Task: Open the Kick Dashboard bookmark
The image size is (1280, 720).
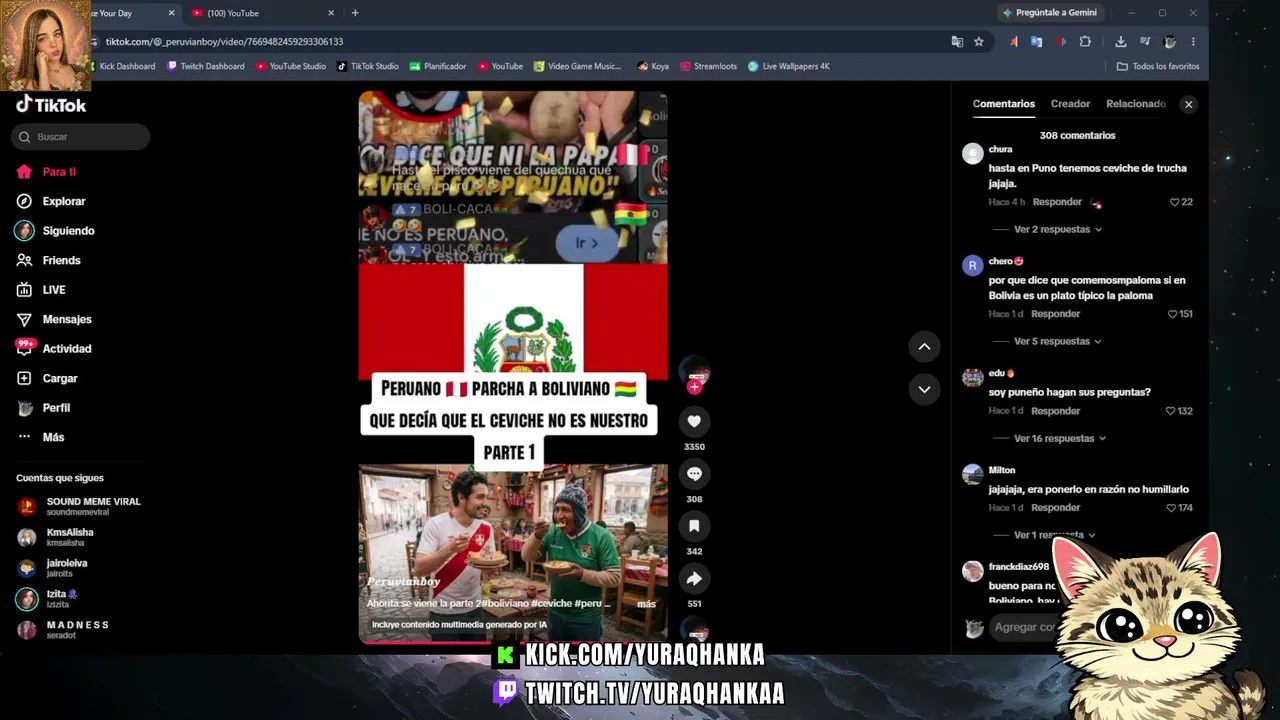Action: 122,66
